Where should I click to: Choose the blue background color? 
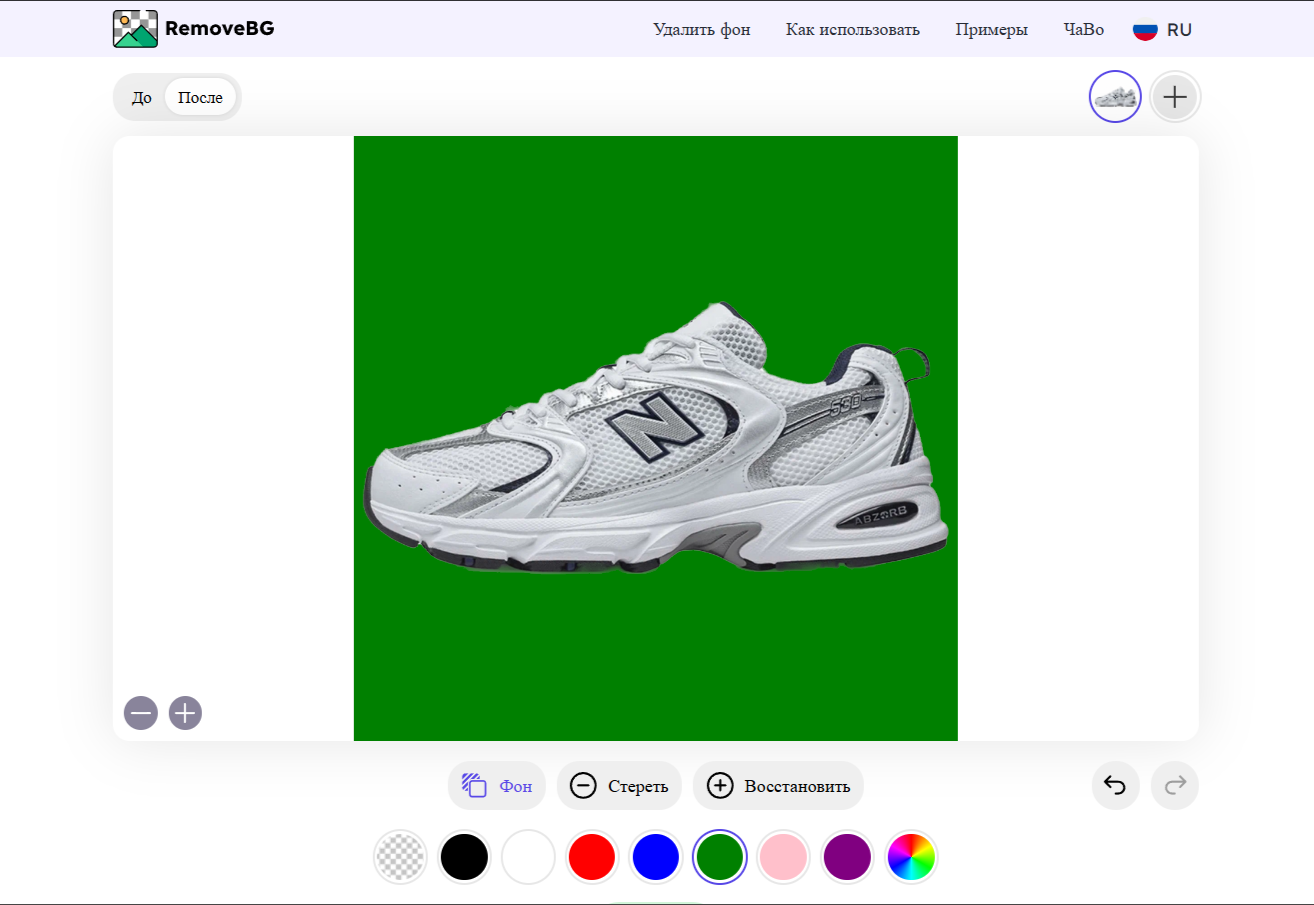(x=656, y=857)
